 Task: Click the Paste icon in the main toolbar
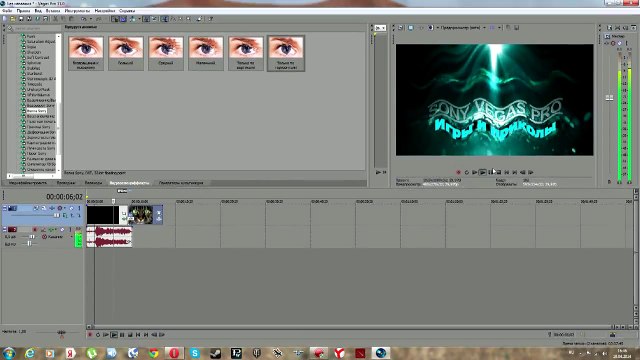72,19
